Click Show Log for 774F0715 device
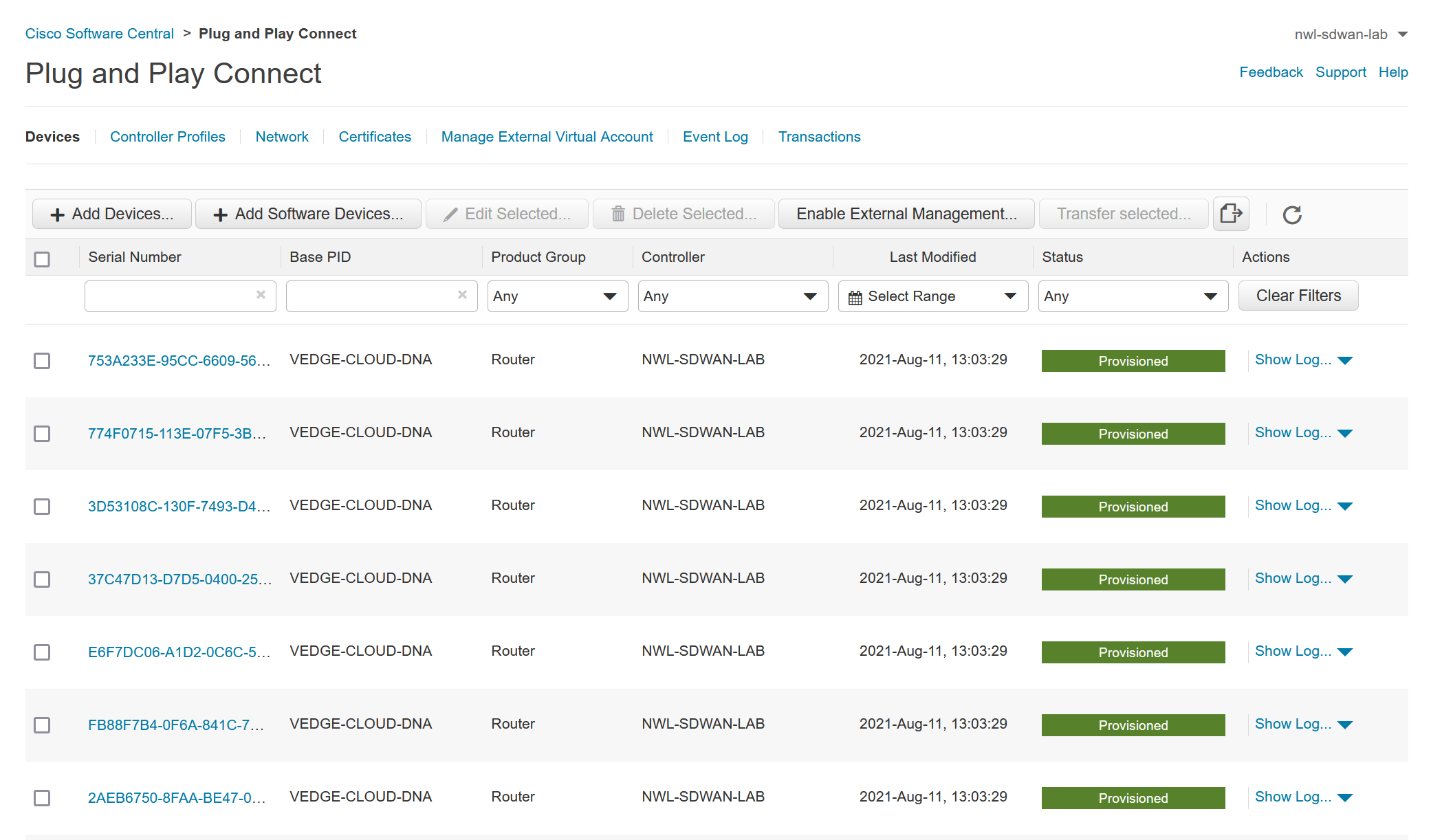1431x840 pixels. click(1293, 432)
